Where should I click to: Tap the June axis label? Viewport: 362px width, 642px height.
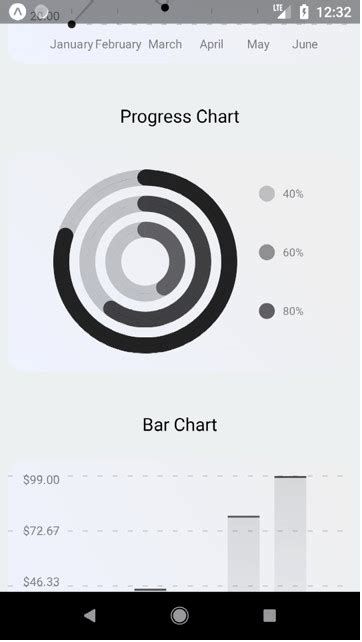click(305, 44)
